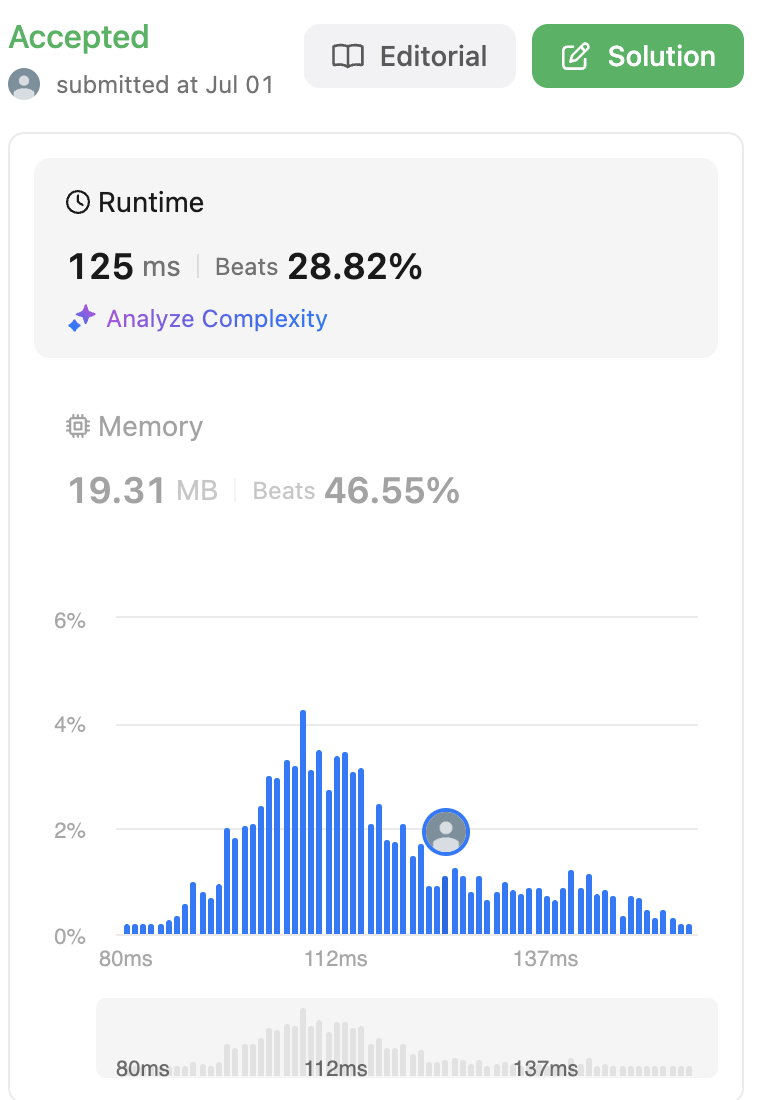
Task: Click the Analyze Complexity link
Action: point(217,318)
